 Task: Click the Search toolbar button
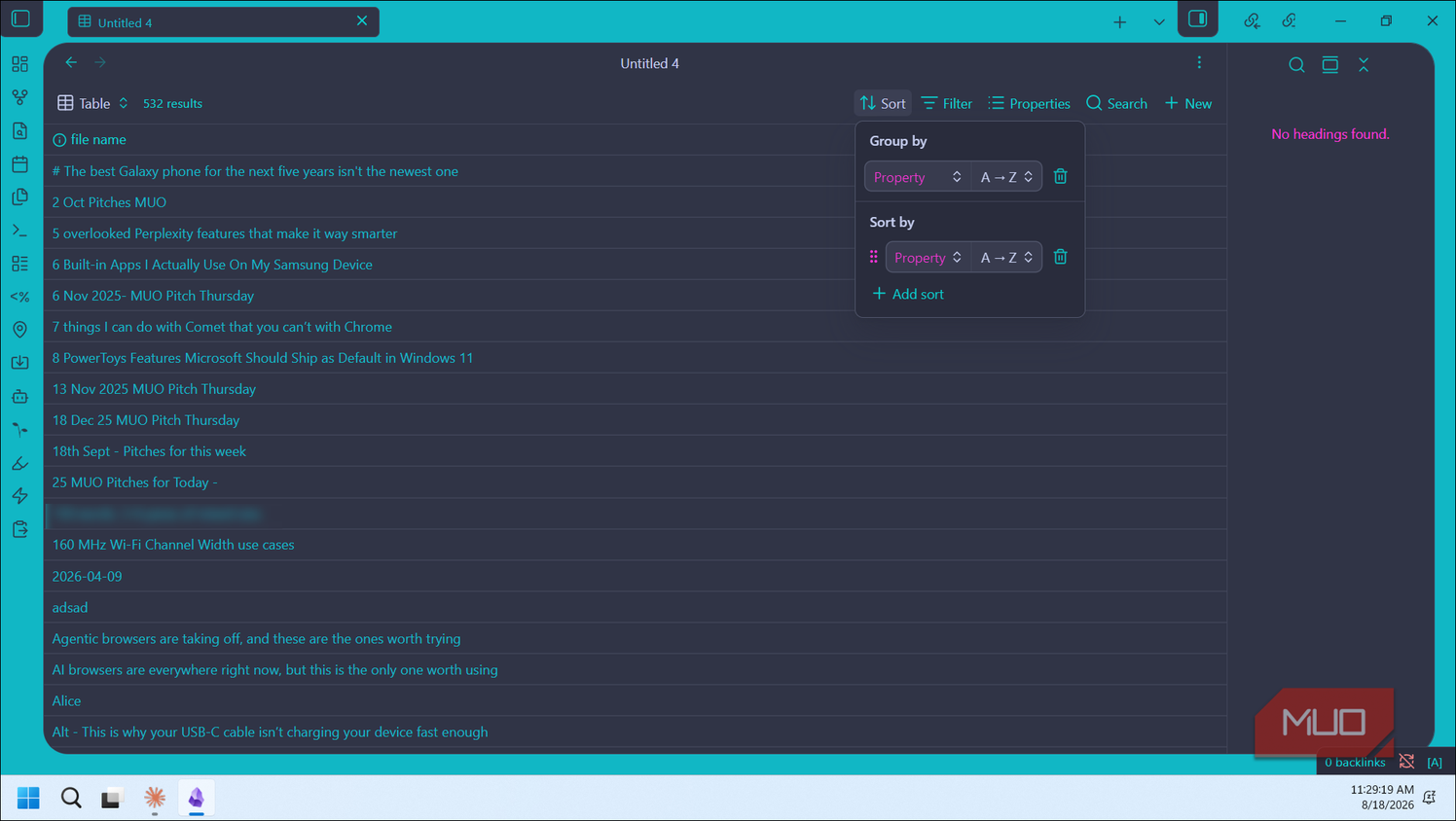click(x=1116, y=103)
